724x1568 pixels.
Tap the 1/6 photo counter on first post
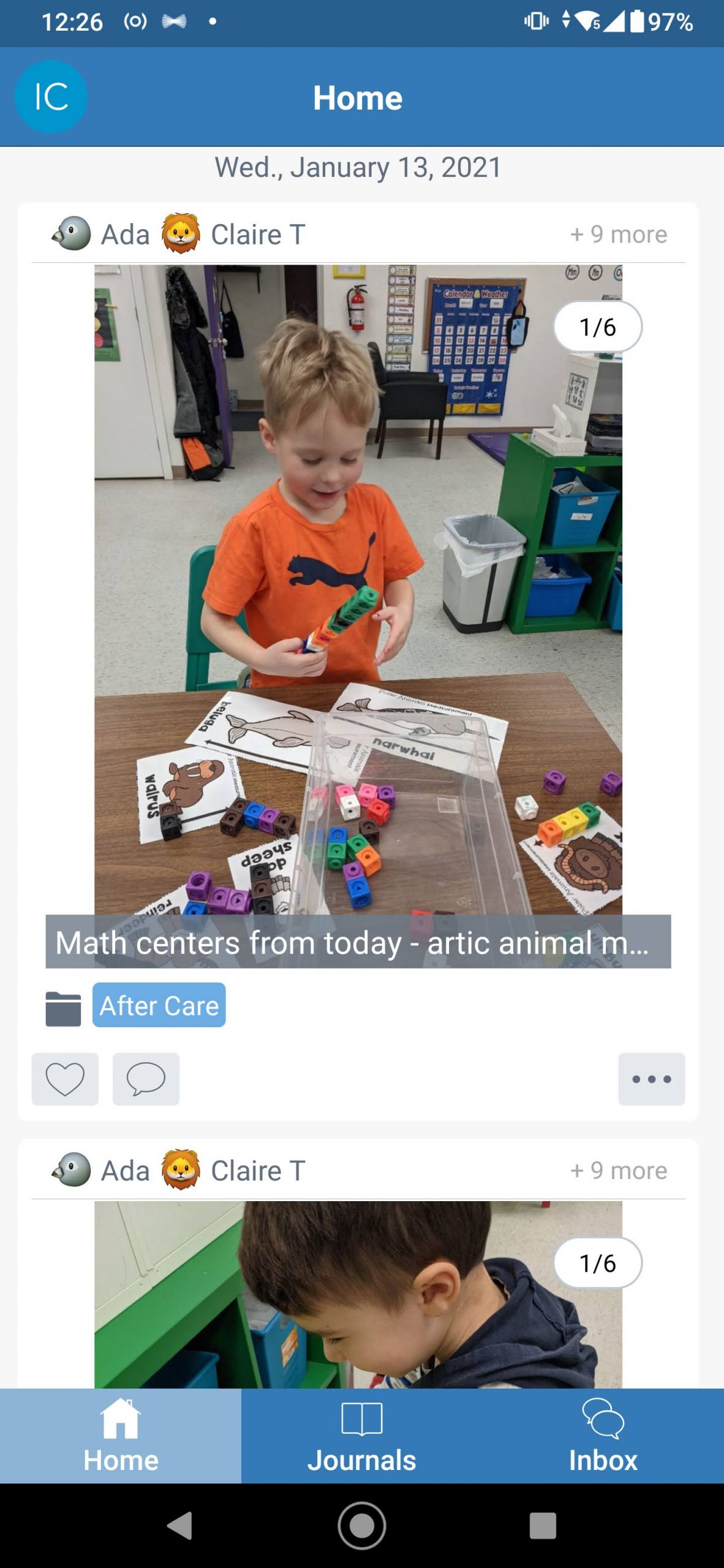click(x=598, y=326)
